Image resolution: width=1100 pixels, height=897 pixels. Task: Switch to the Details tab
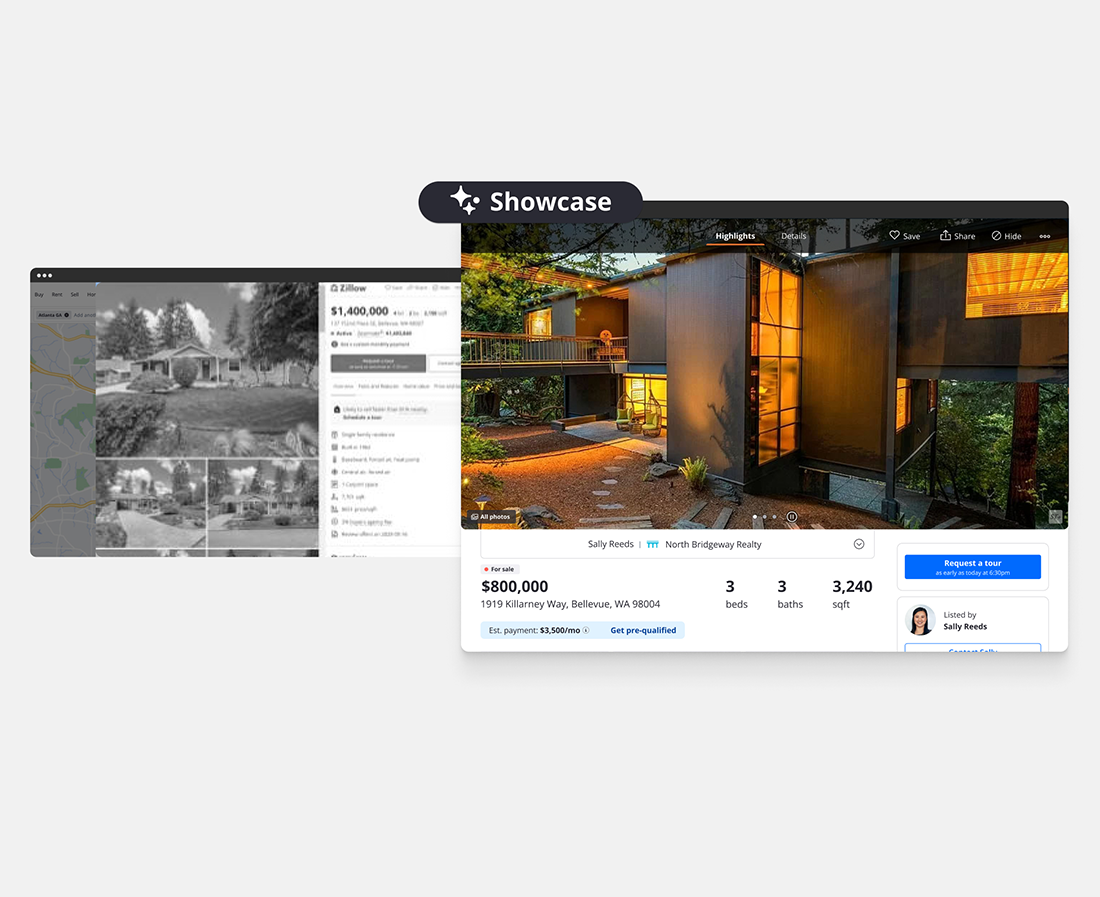[x=794, y=236]
